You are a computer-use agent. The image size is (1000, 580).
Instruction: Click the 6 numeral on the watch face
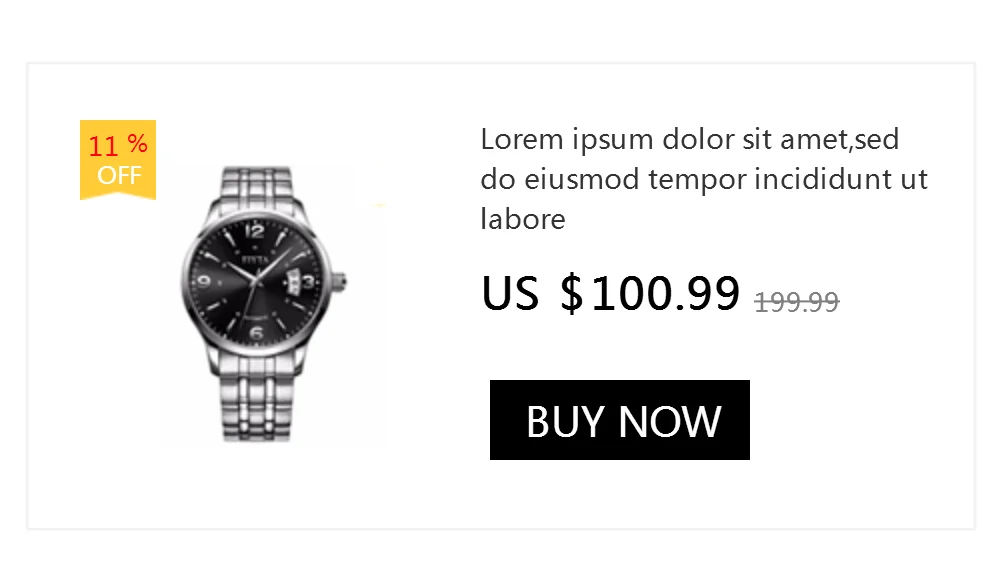click(x=256, y=332)
